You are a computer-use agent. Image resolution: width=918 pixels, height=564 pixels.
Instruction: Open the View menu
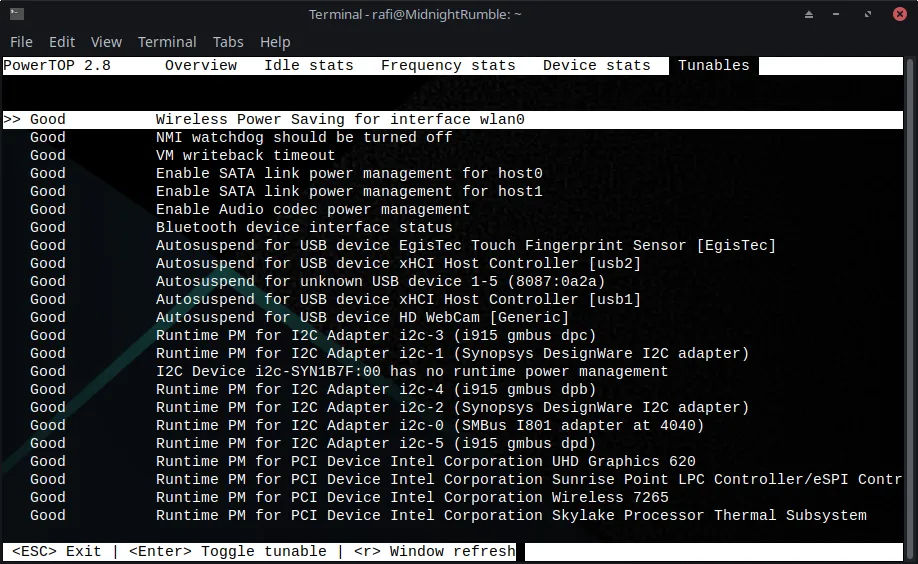[106, 42]
